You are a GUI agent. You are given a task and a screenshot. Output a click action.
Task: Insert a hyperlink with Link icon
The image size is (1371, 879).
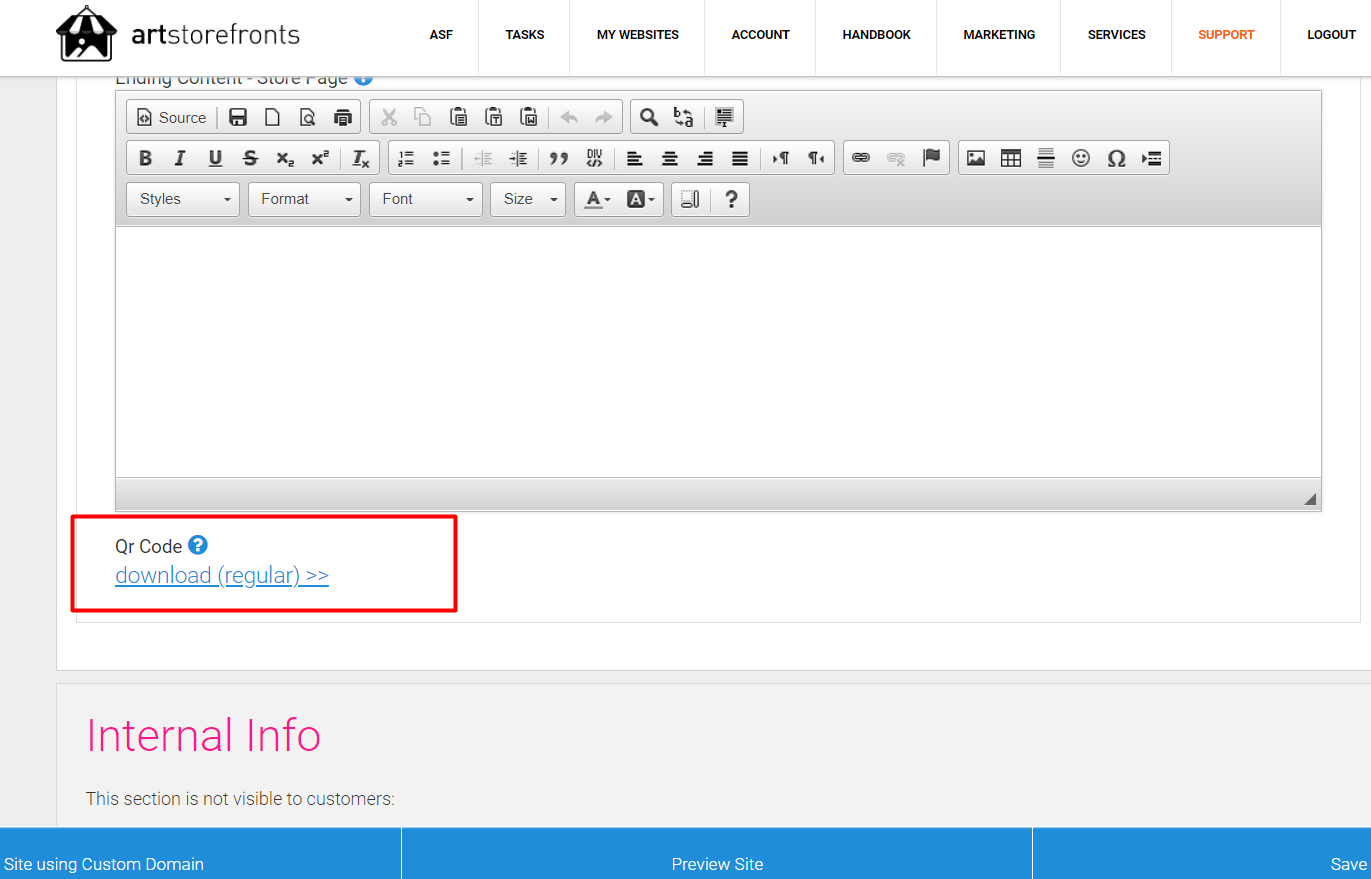tap(861, 158)
